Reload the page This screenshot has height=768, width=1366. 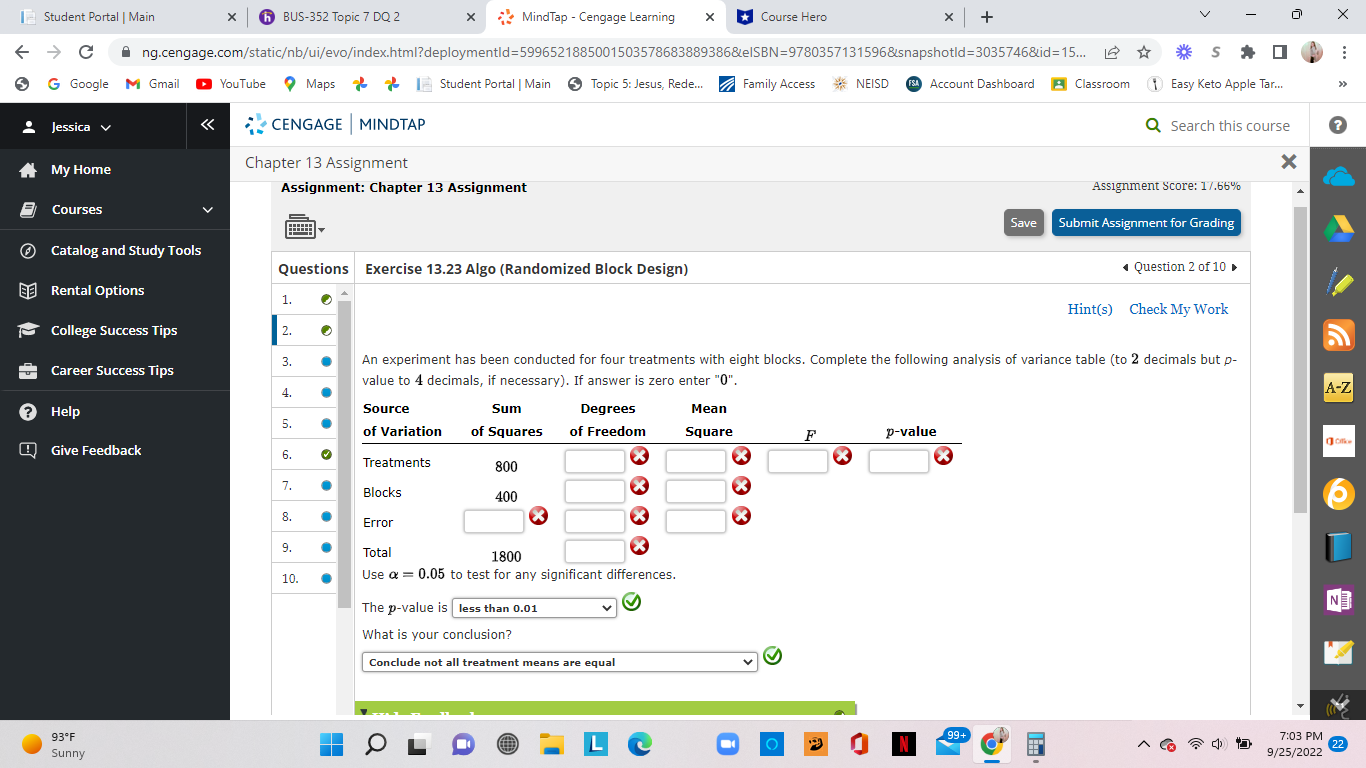tap(86, 52)
